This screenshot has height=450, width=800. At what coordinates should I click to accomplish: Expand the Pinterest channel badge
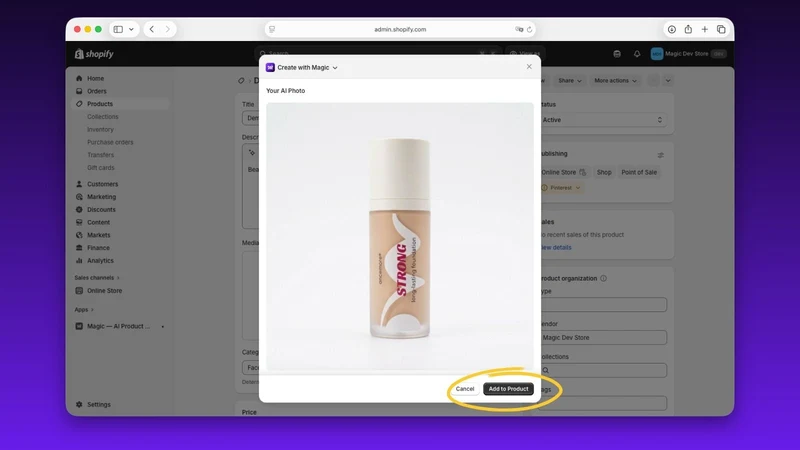click(x=561, y=188)
